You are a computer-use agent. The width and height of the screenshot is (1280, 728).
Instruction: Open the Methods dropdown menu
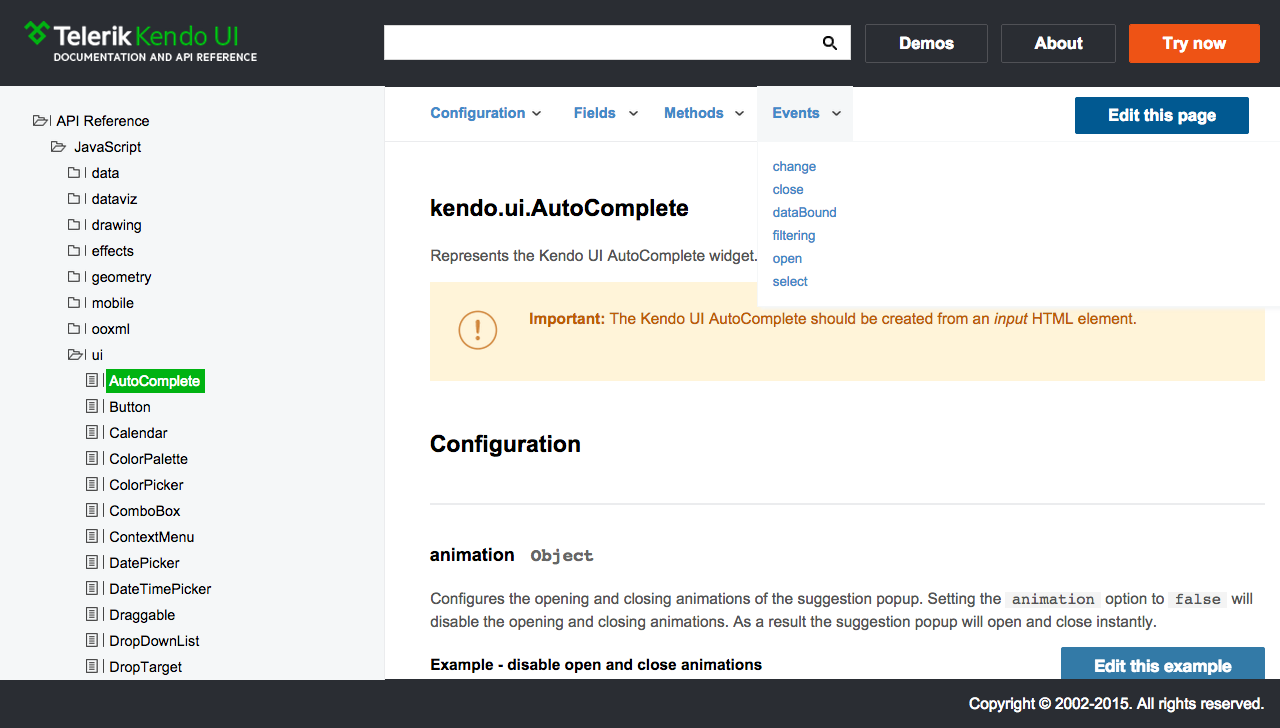[x=704, y=113]
